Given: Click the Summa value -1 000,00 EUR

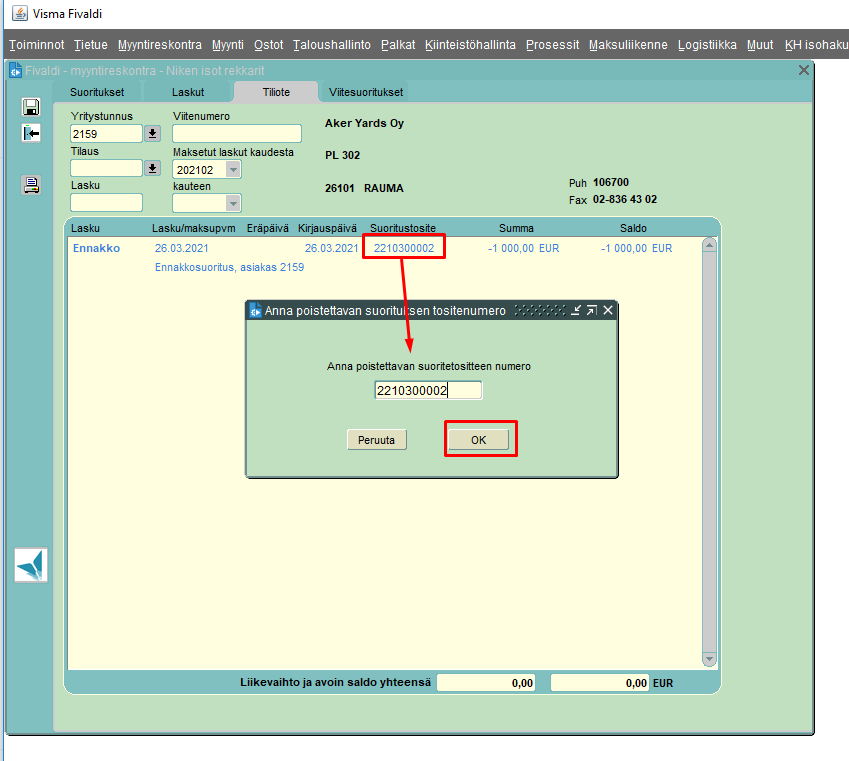Looking at the screenshot, I should pos(524,248).
